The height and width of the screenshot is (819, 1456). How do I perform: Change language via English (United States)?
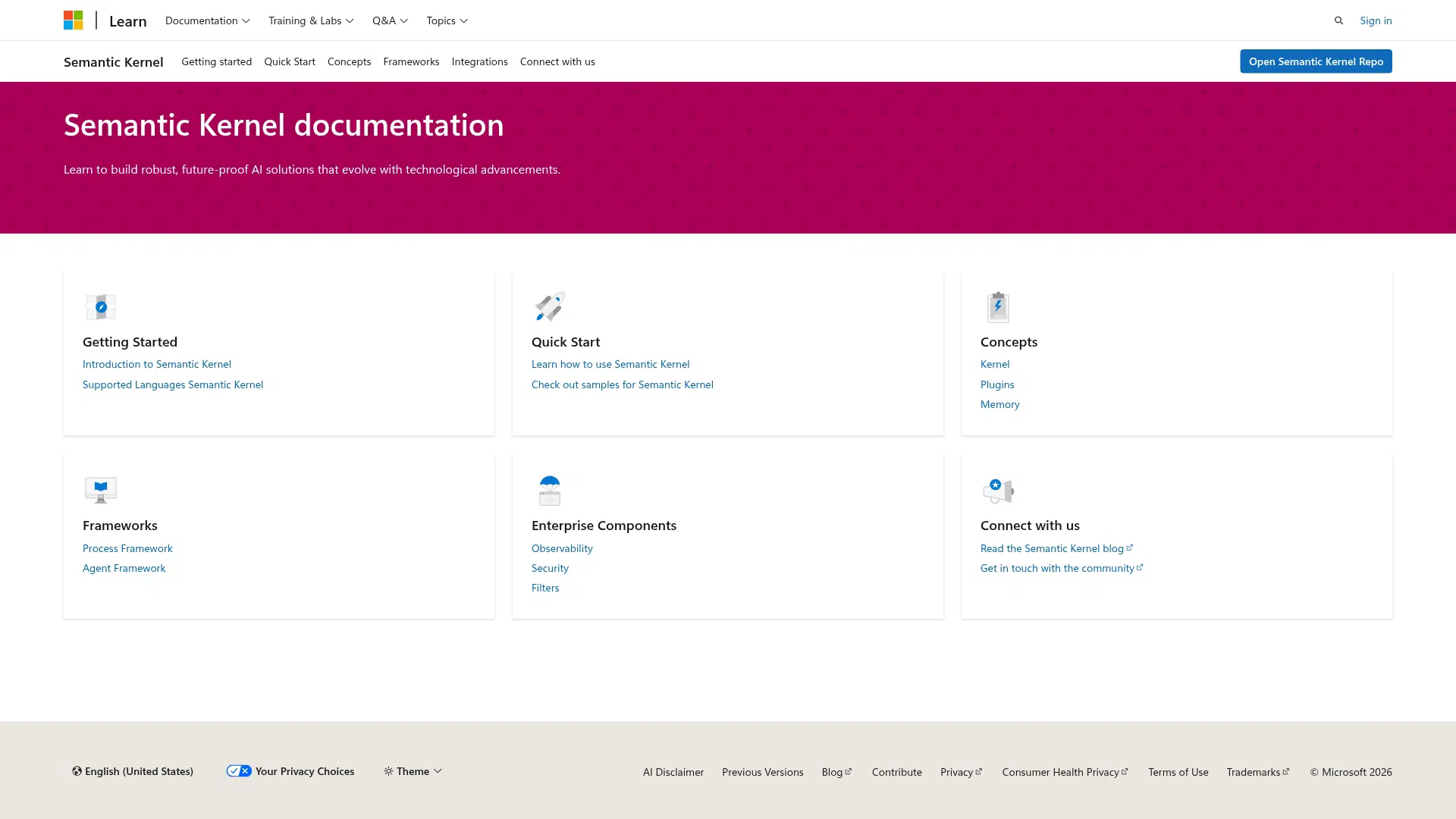(133, 771)
